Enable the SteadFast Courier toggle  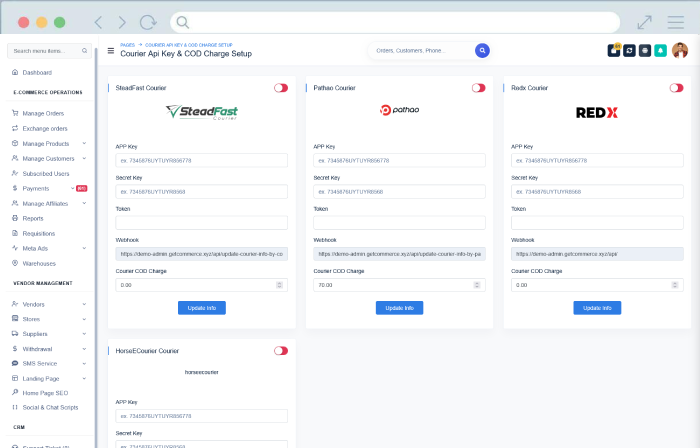pyautogui.click(x=281, y=88)
